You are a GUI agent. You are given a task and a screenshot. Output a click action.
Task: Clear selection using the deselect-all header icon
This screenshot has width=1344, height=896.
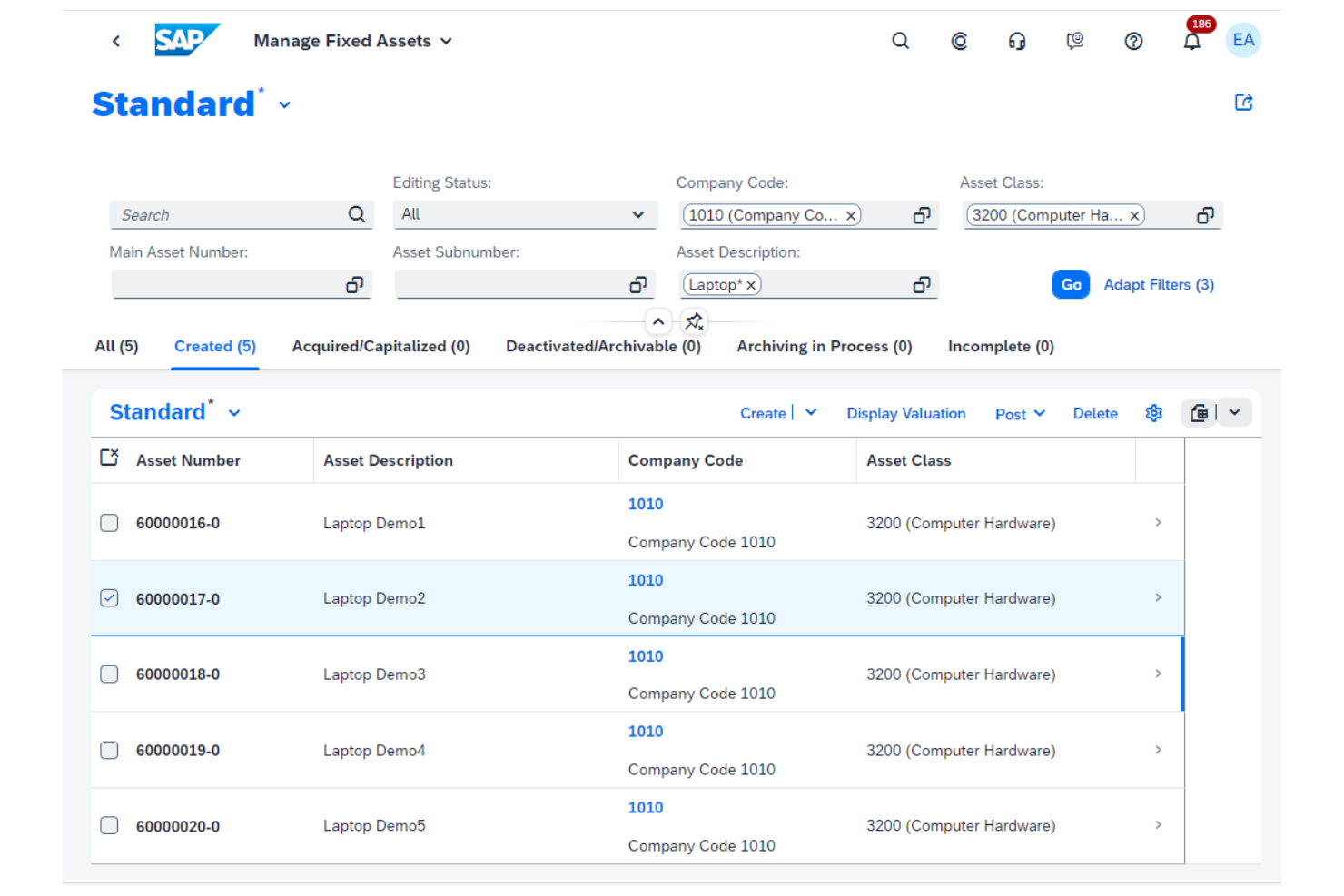coord(109,458)
